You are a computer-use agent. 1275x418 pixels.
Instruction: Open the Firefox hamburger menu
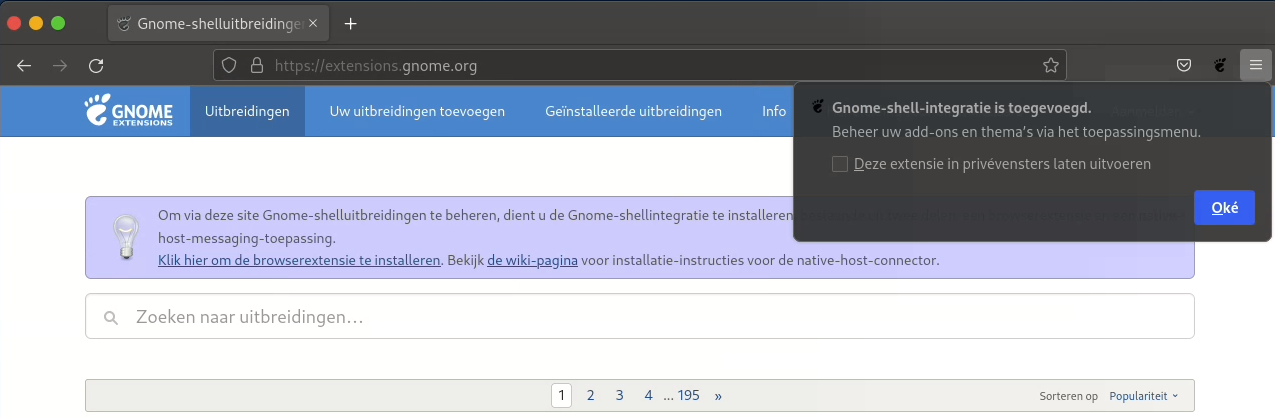[1255, 66]
